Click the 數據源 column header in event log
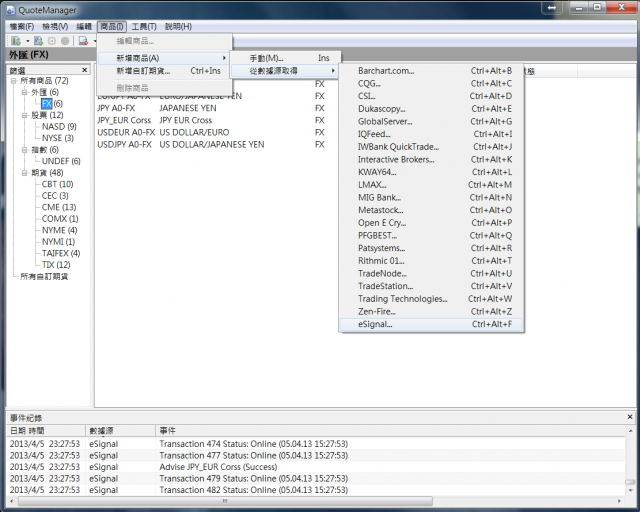Screen dimensions: 640x512 tap(120, 430)
